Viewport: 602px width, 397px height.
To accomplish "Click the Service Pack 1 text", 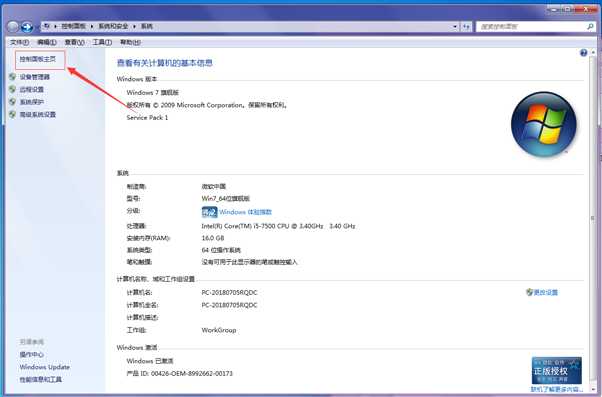I will (147, 117).
